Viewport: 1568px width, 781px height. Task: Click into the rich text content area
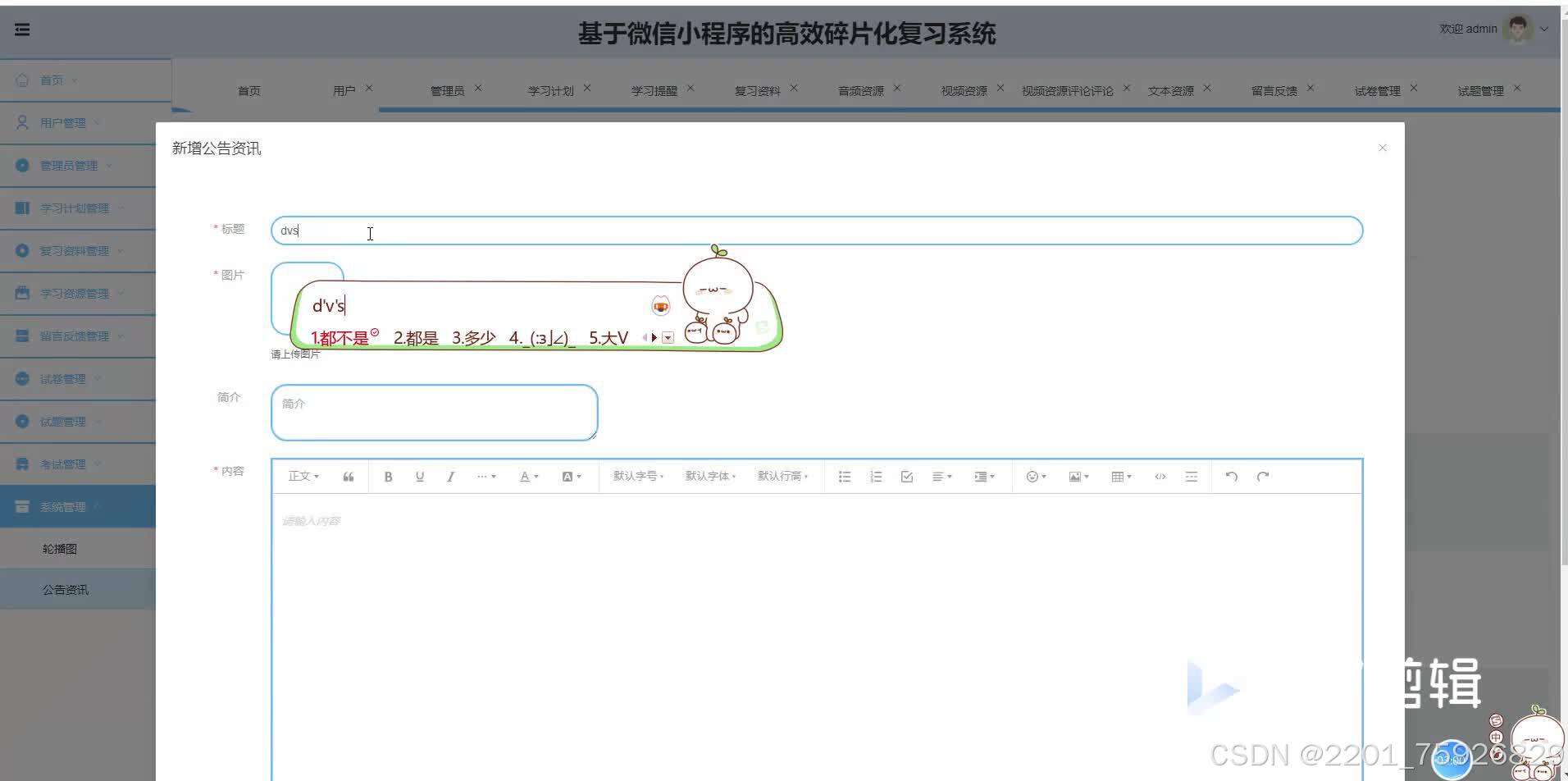(817, 636)
